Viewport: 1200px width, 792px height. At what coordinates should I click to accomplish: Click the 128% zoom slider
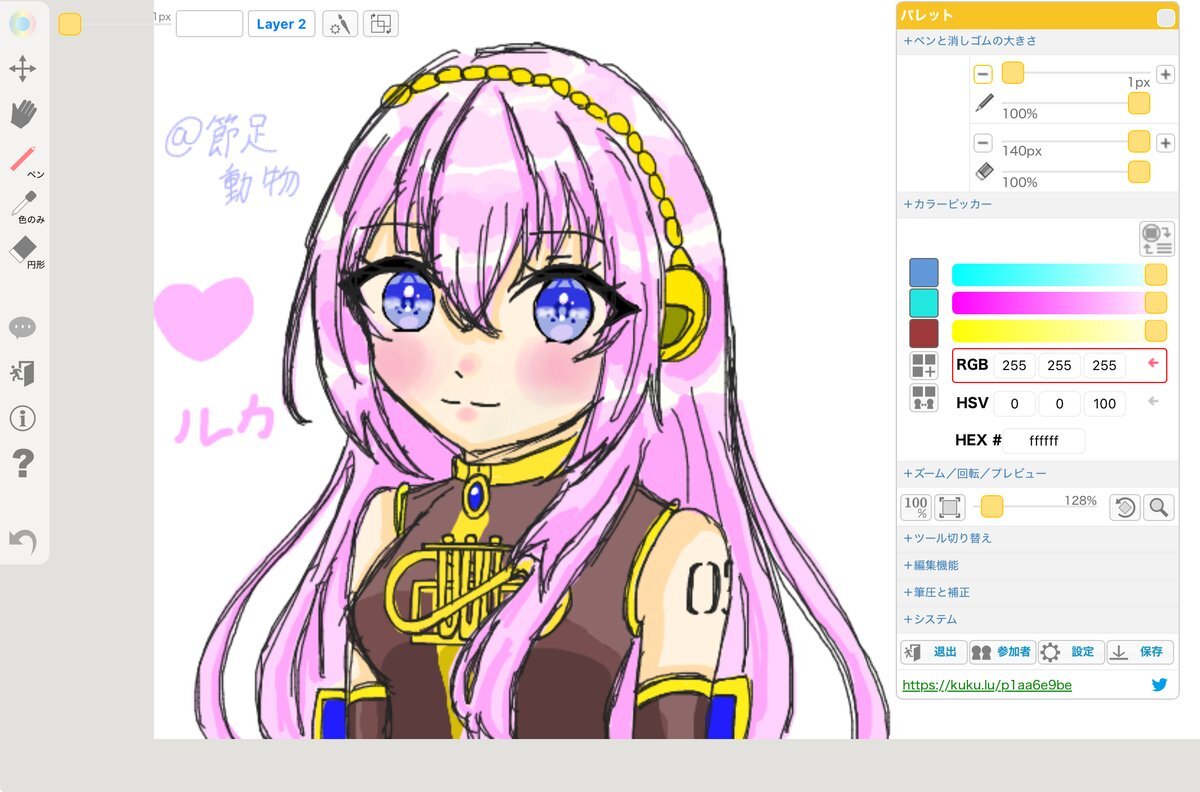point(1037,507)
